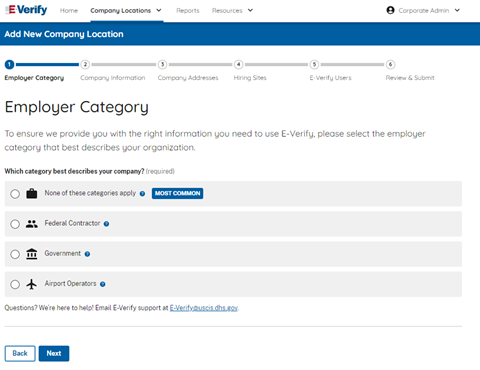Click the Which category best describes your company question

74,171
